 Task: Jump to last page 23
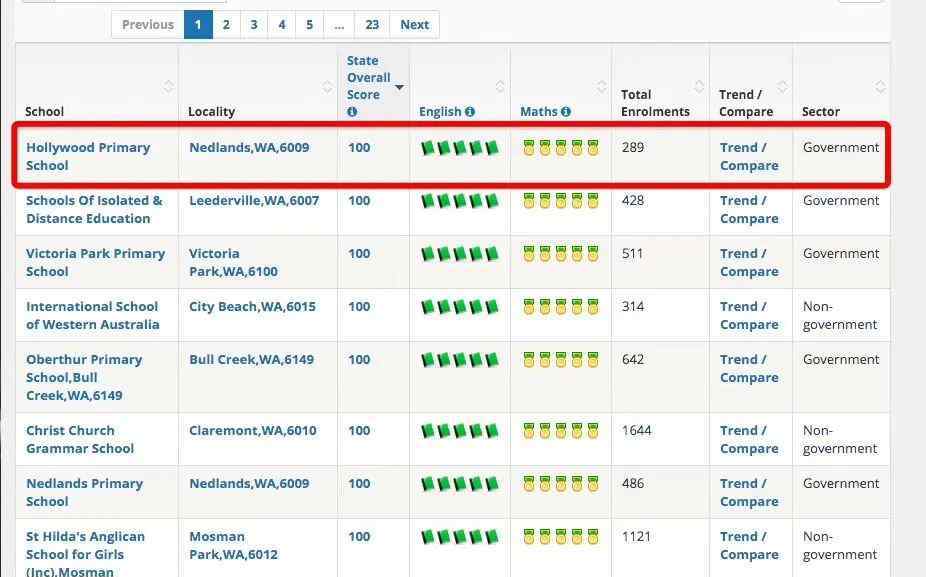(372, 25)
